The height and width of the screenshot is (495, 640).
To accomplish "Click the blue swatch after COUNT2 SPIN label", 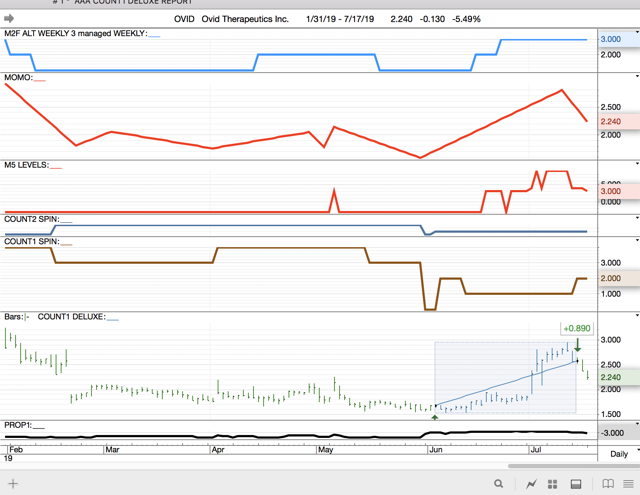I will (x=66, y=222).
